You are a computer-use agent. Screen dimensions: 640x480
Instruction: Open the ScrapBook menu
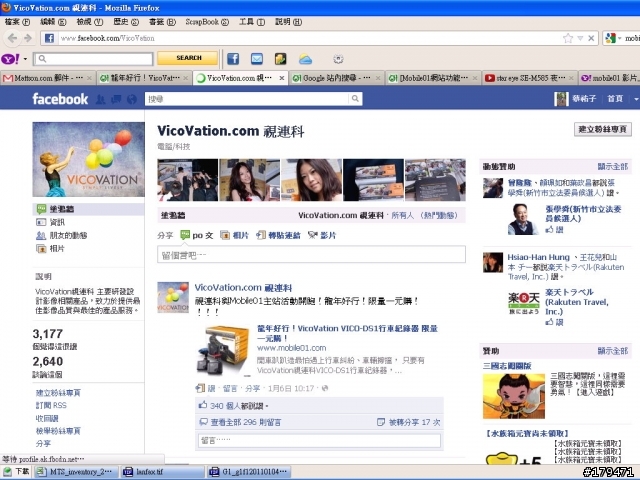(207, 22)
